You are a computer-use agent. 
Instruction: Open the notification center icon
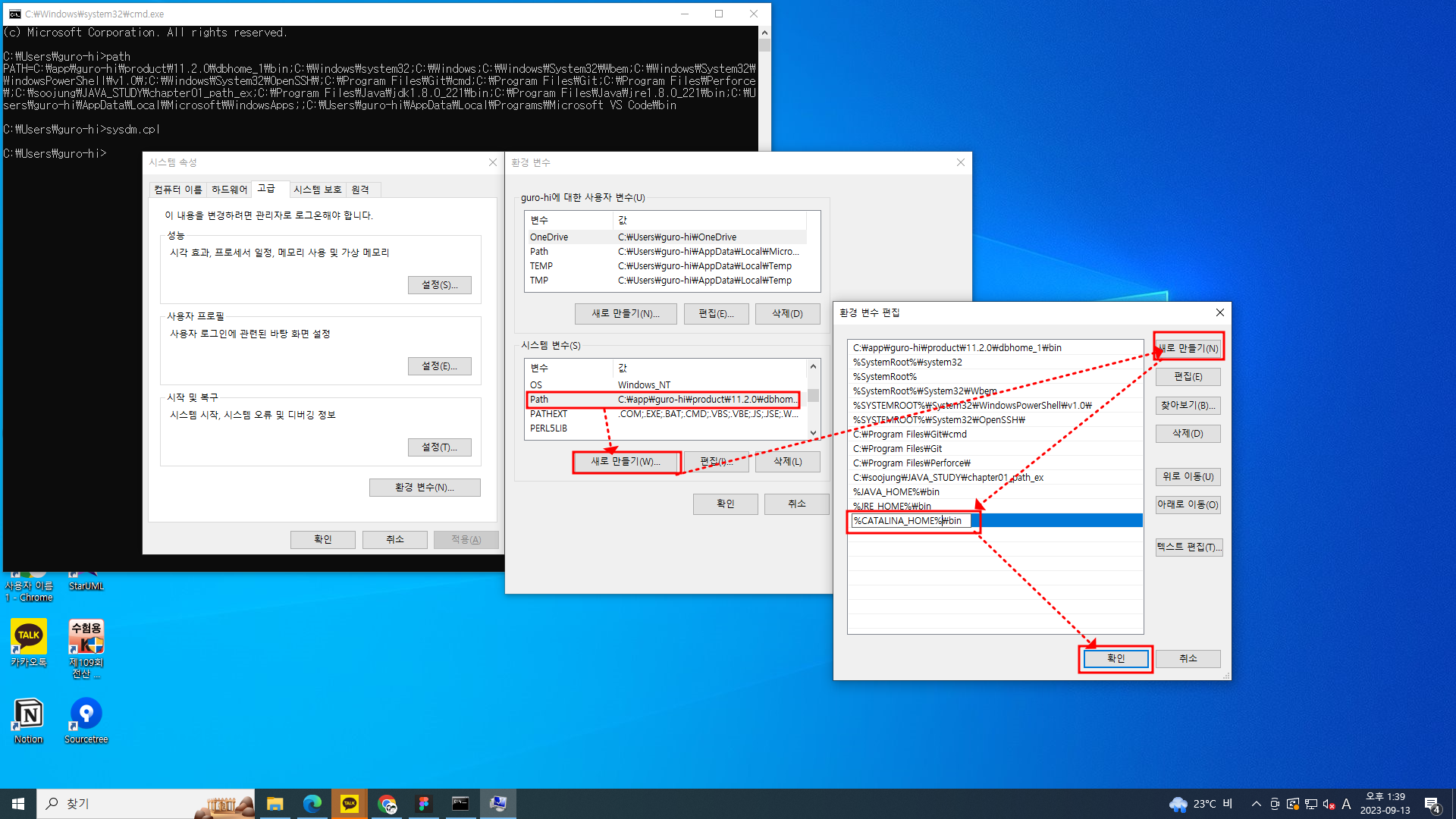(x=1432, y=804)
